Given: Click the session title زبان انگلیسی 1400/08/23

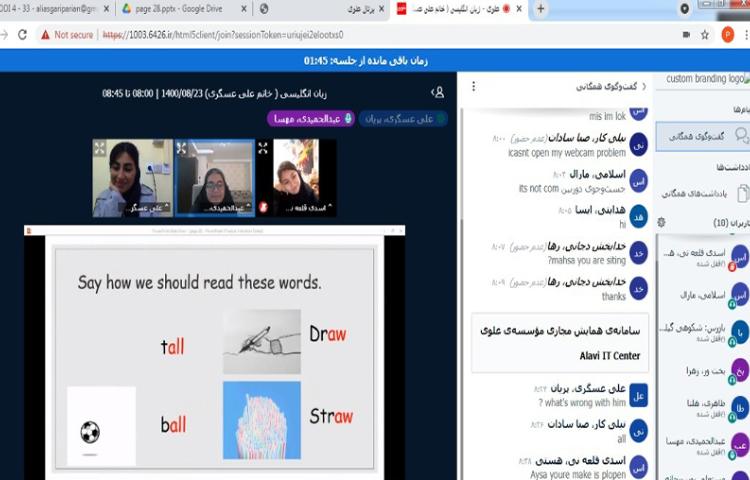Looking at the screenshot, I should (214, 93).
